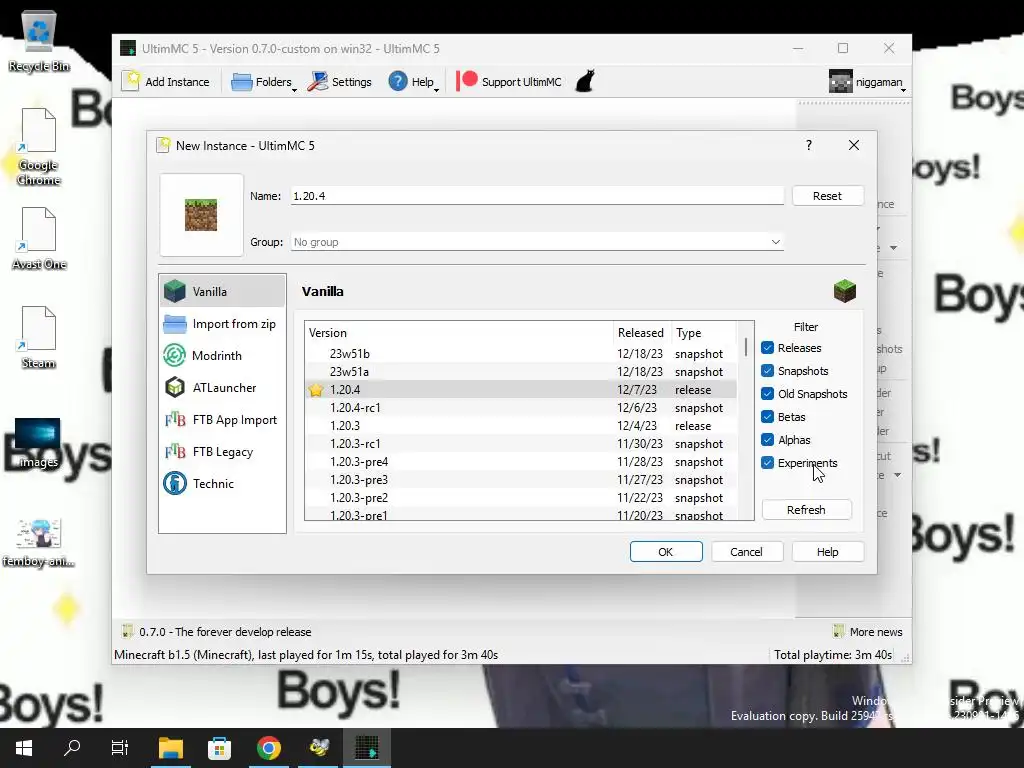Click the FTB Legacy logo icon
This screenshot has height=768, width=1024.
pyautogui.click(x=175, y=451)
